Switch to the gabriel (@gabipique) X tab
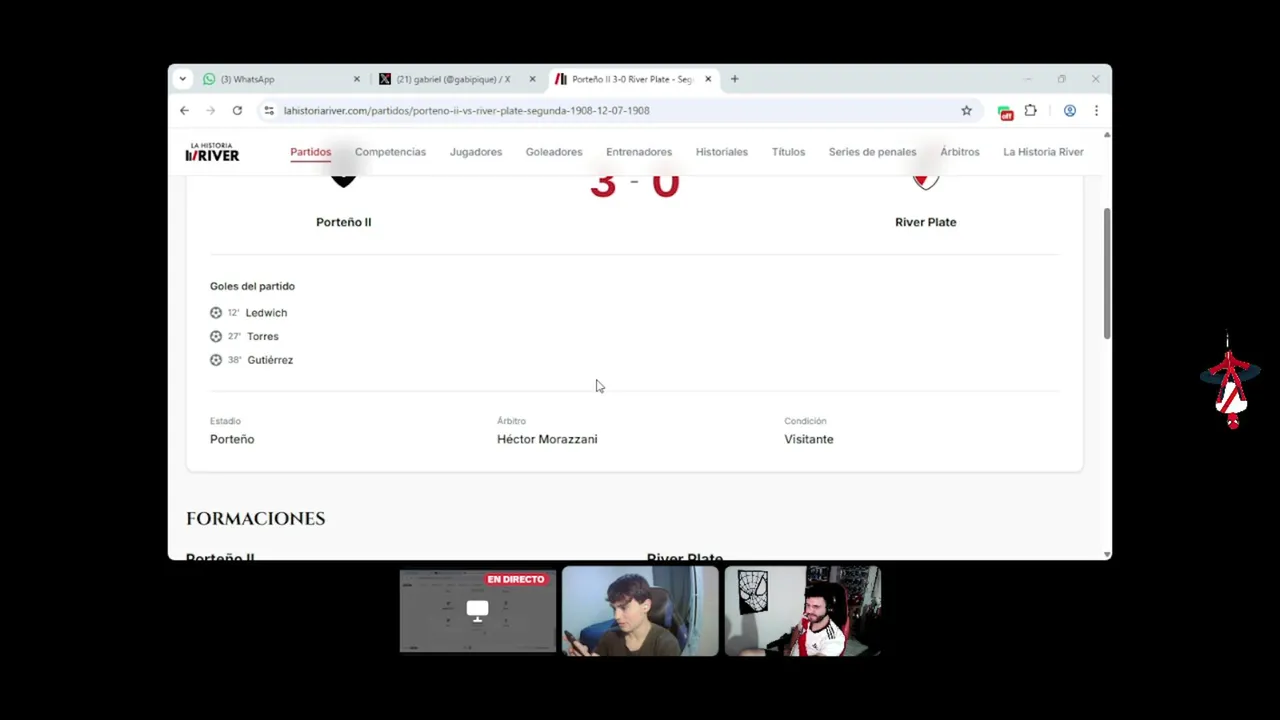Screen dimensions: 1280x720 (457, 79)
